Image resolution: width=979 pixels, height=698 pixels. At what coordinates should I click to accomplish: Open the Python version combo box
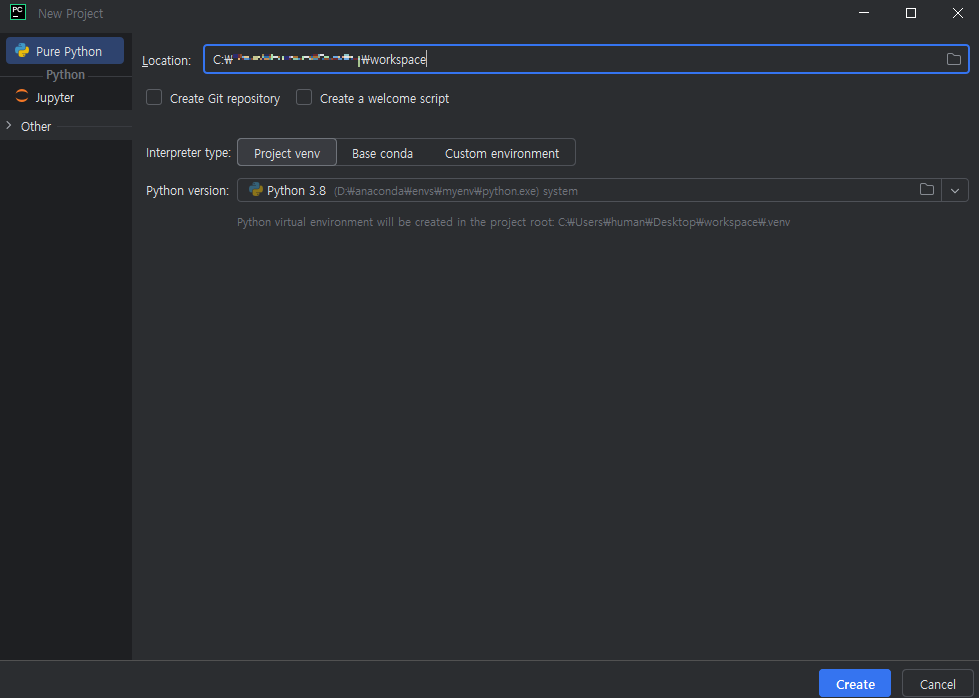(603, 190)
